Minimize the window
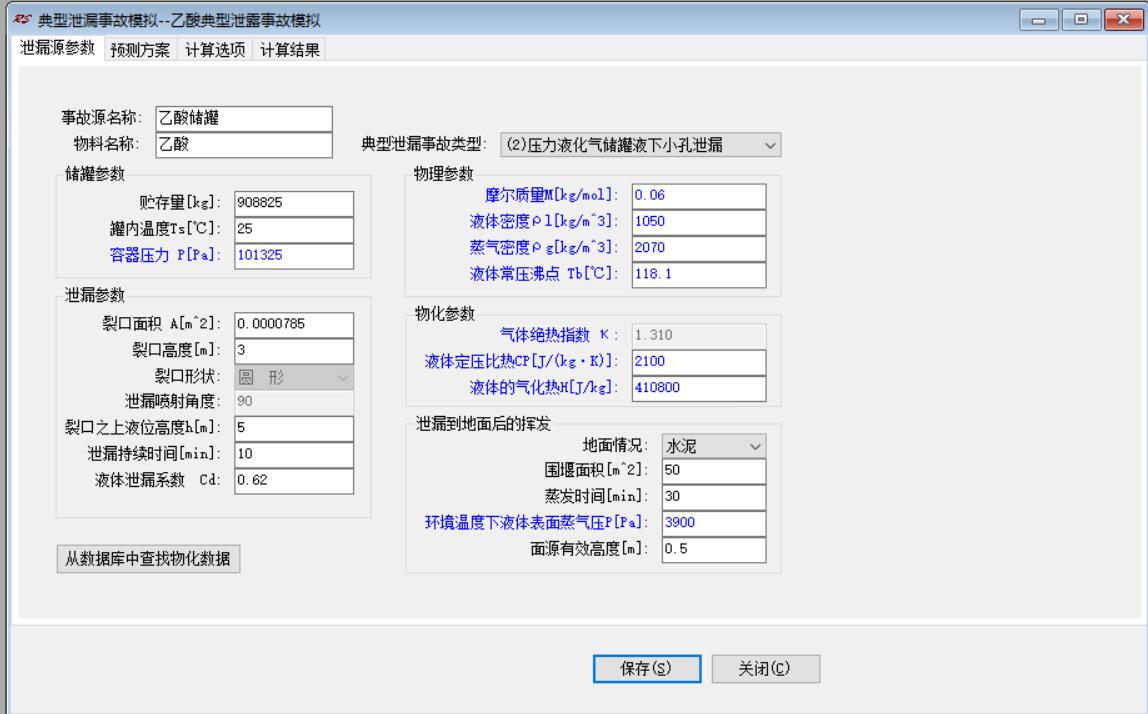This screenshot has height=714, width=1148. tap(1038, 20)
